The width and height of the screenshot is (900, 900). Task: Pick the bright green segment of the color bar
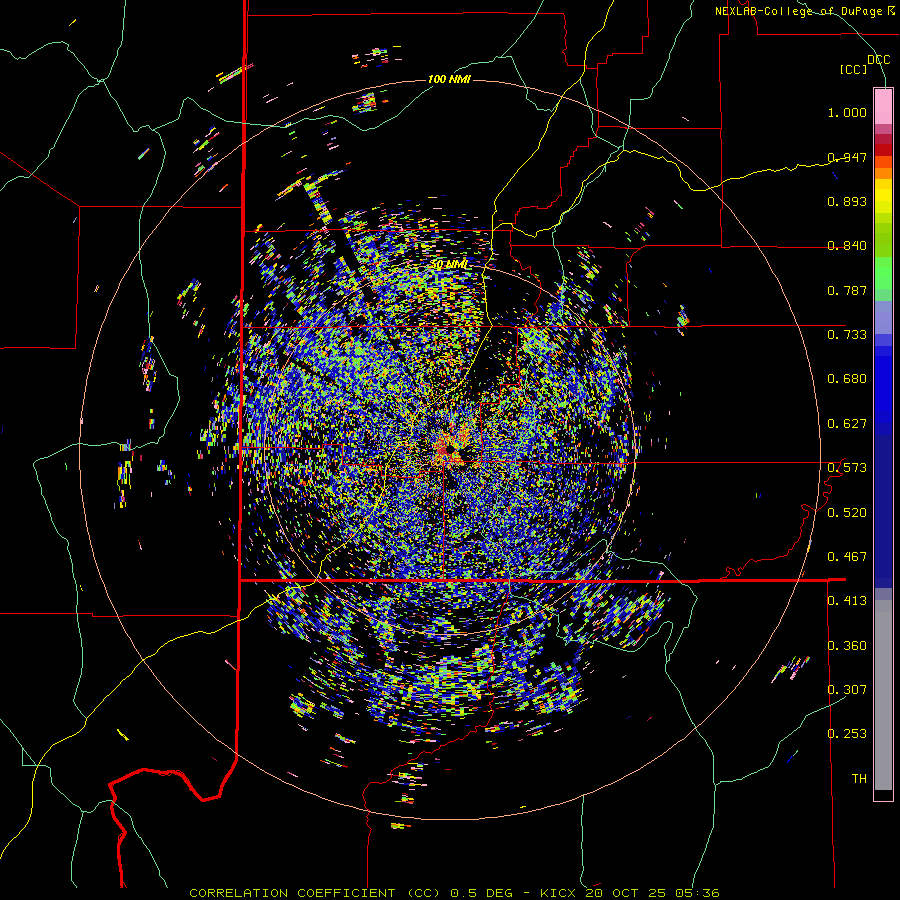click(883, 273)
